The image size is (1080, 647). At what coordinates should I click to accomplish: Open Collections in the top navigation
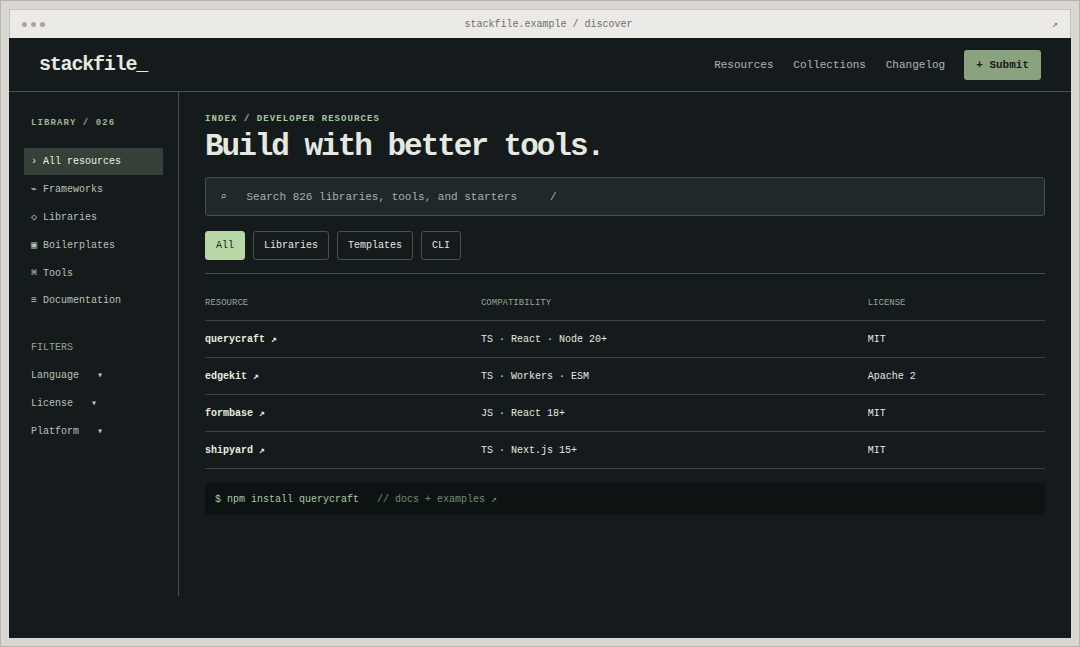(829, 65)
